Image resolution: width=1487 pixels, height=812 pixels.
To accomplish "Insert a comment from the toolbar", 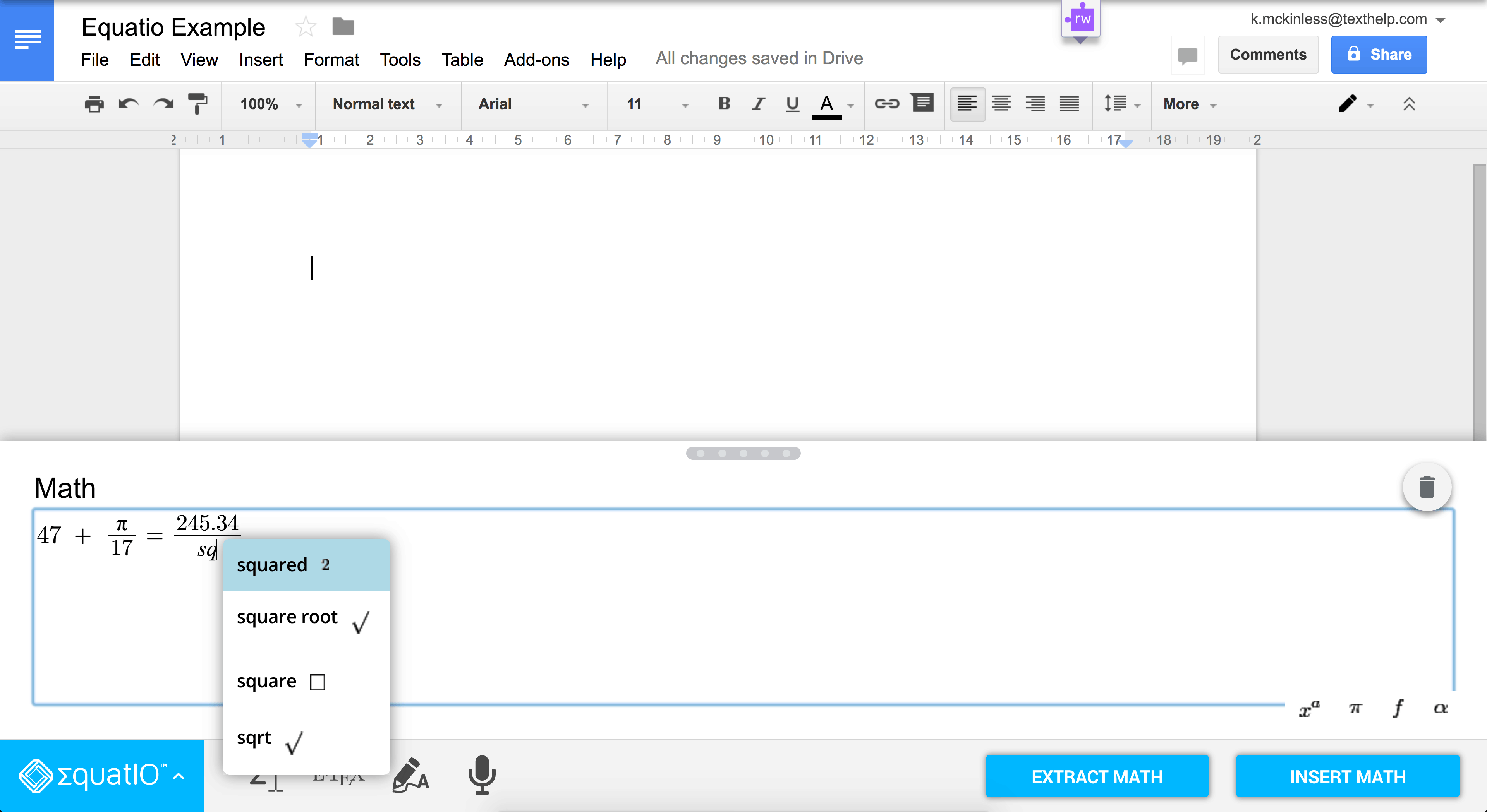I will click(x=922, y=103).
